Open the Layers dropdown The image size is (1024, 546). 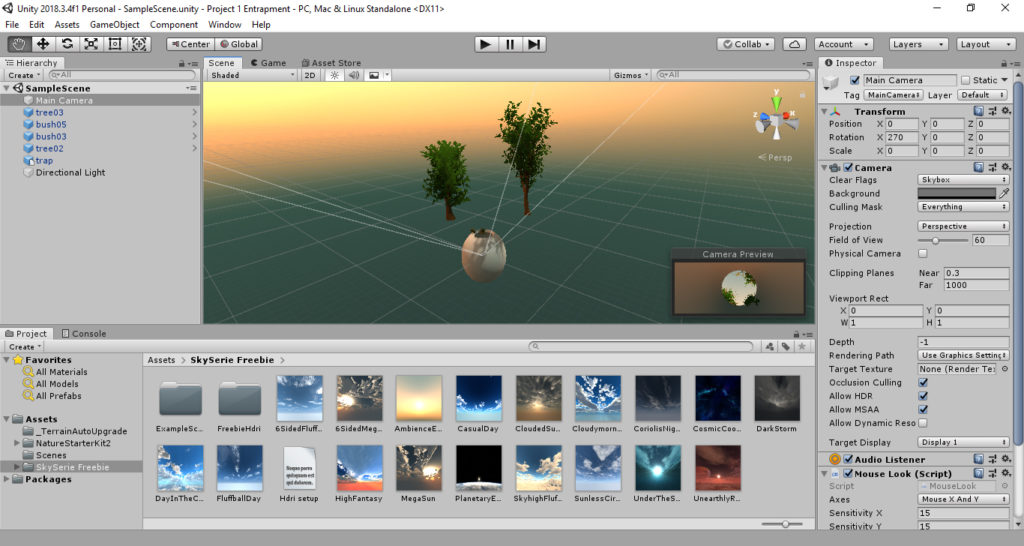[x=918, y=44]
